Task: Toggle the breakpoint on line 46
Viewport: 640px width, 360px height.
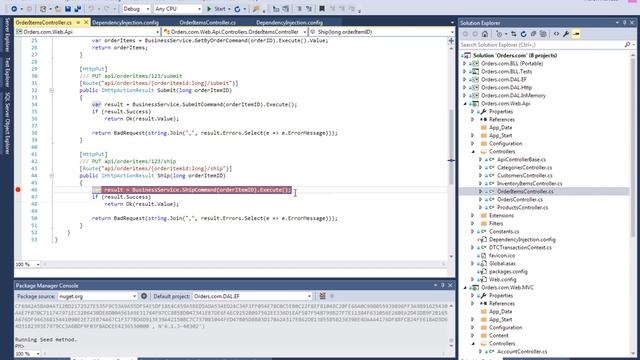Action: point(18,189)
